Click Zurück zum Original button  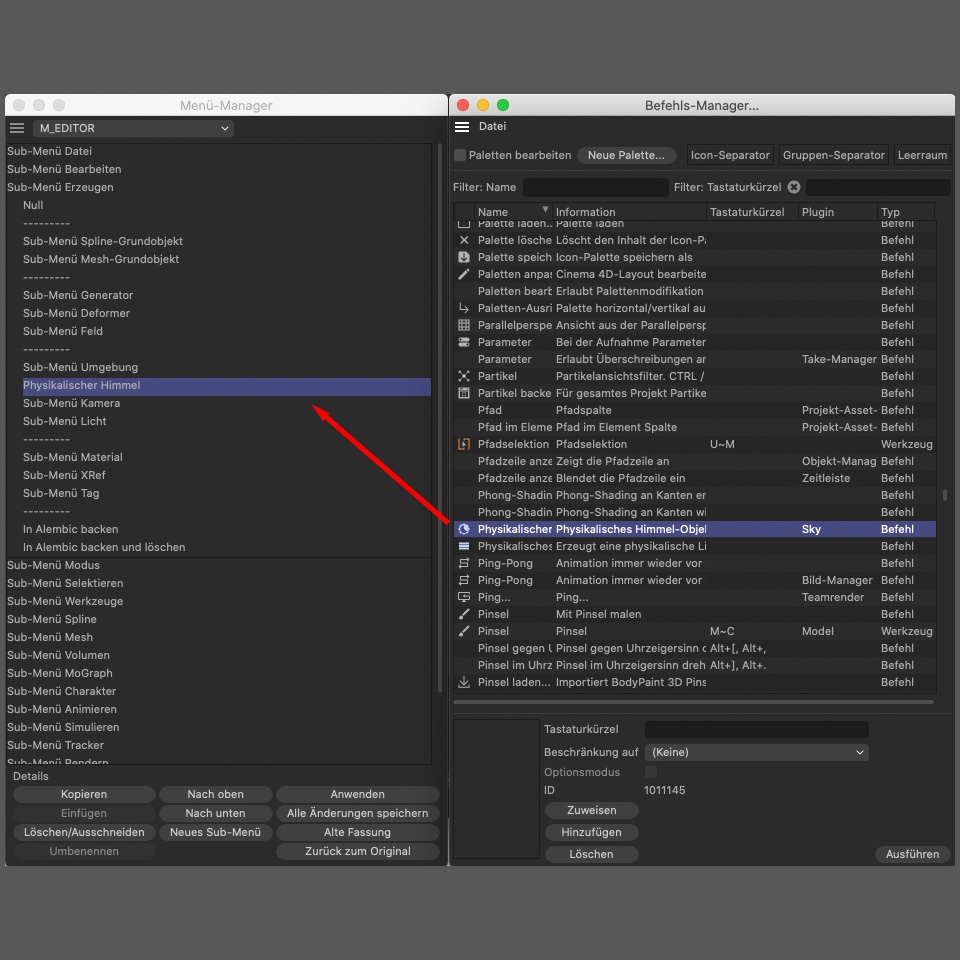[x=358, y=851]
